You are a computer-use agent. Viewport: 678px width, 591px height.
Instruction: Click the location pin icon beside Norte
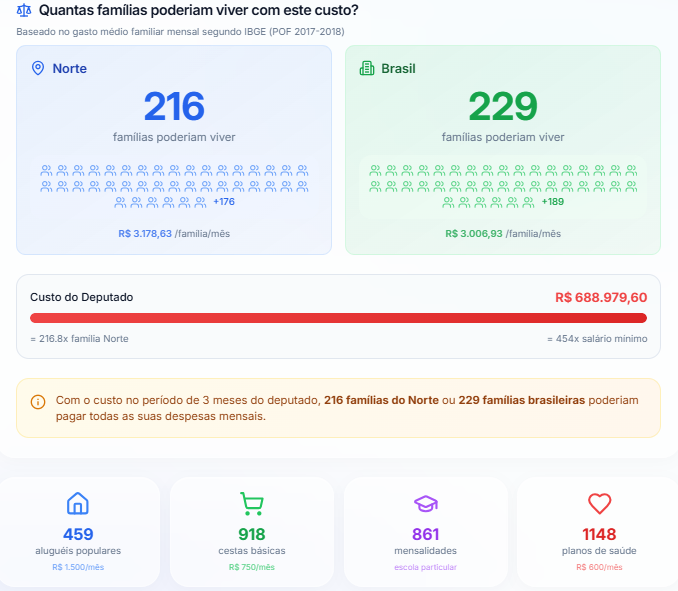coord(38,68)
